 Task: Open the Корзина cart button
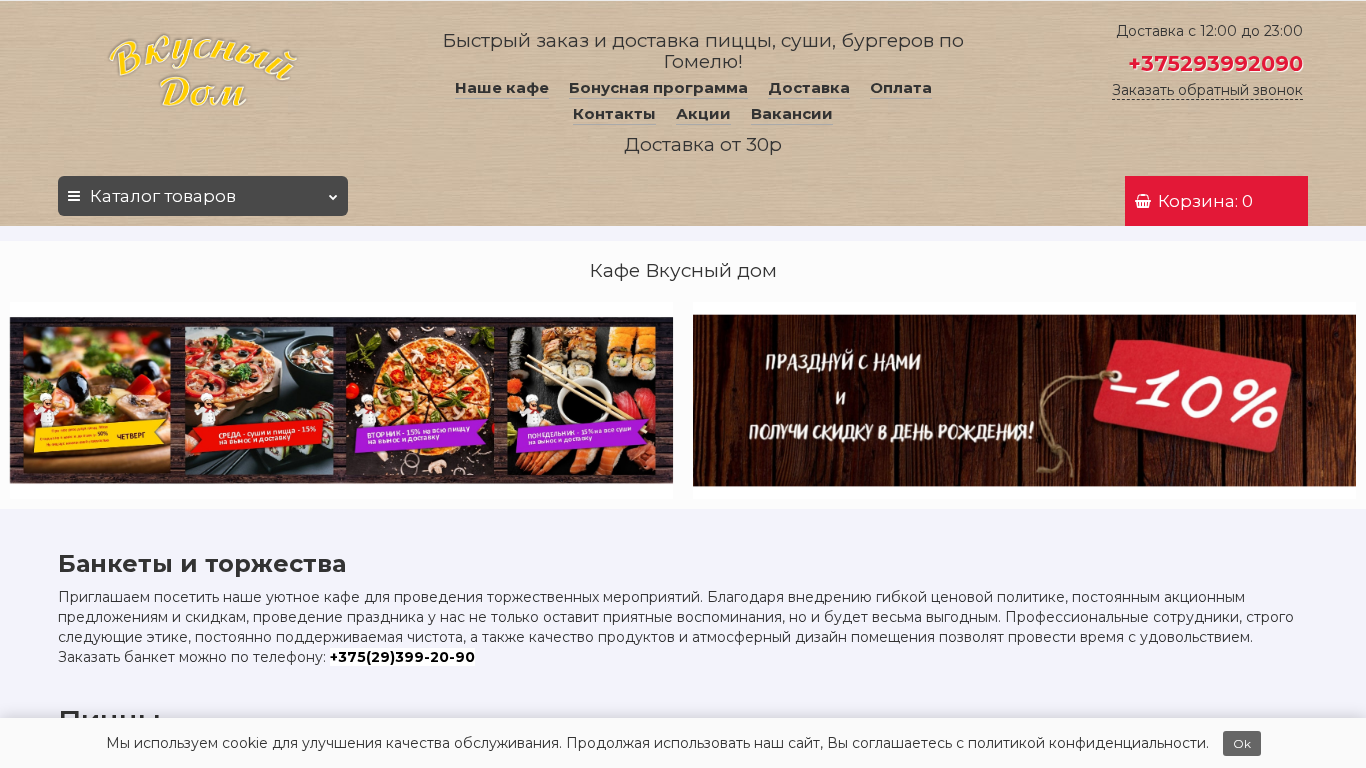point(1216,201)
